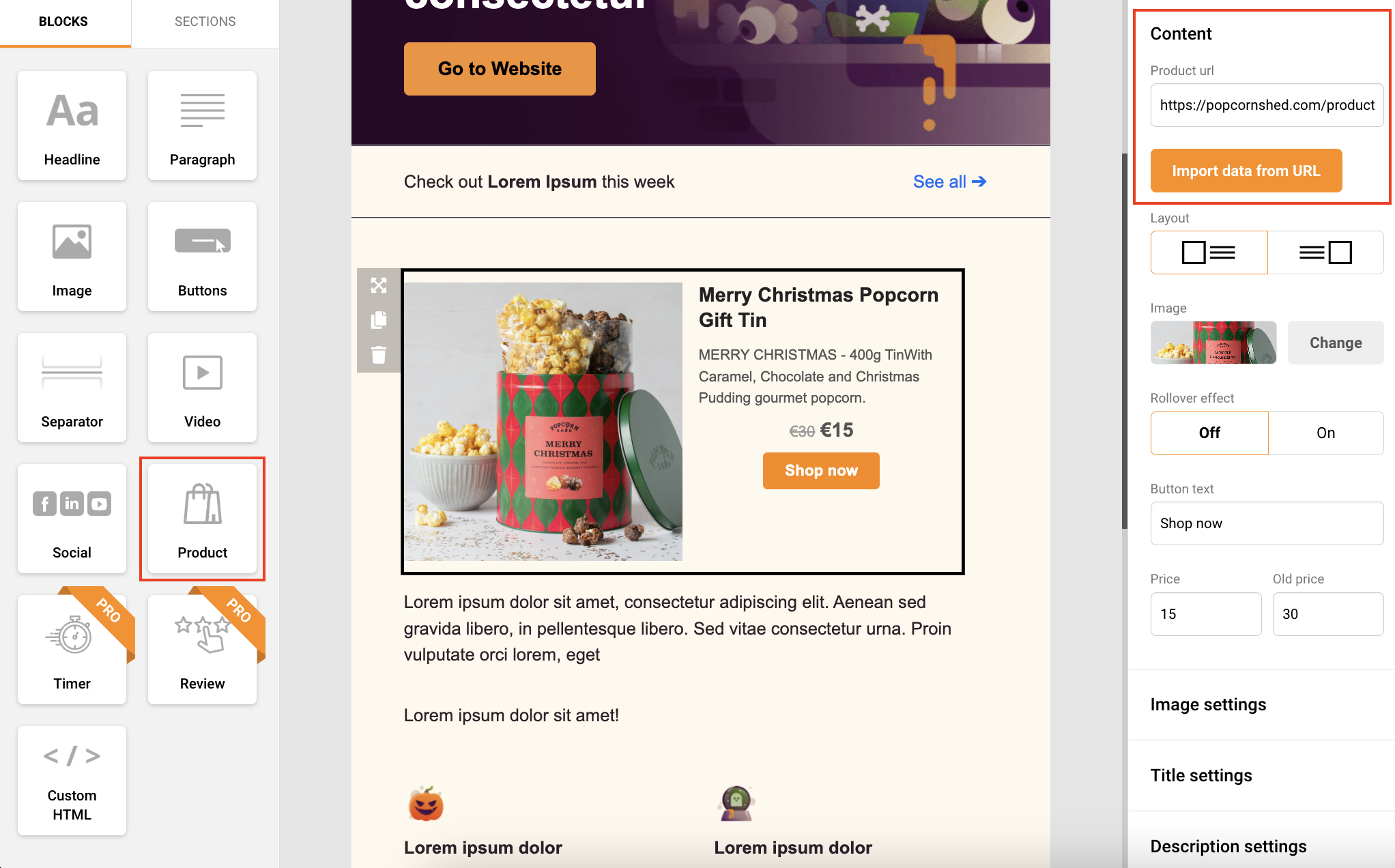Click the Product url input field
This screenshot has height=868, width=1395.
[x=1267, y=105]
